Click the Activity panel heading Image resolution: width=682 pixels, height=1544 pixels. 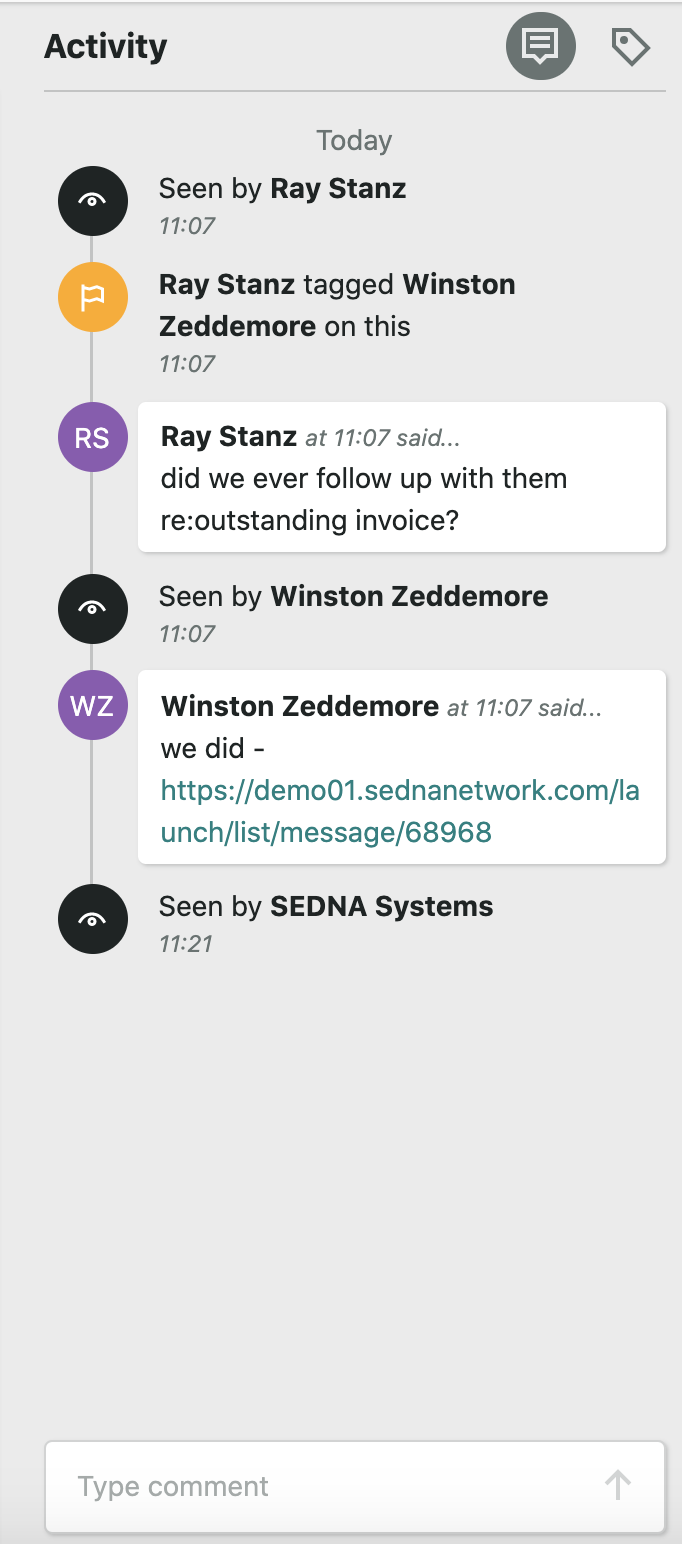click(106, 46)
